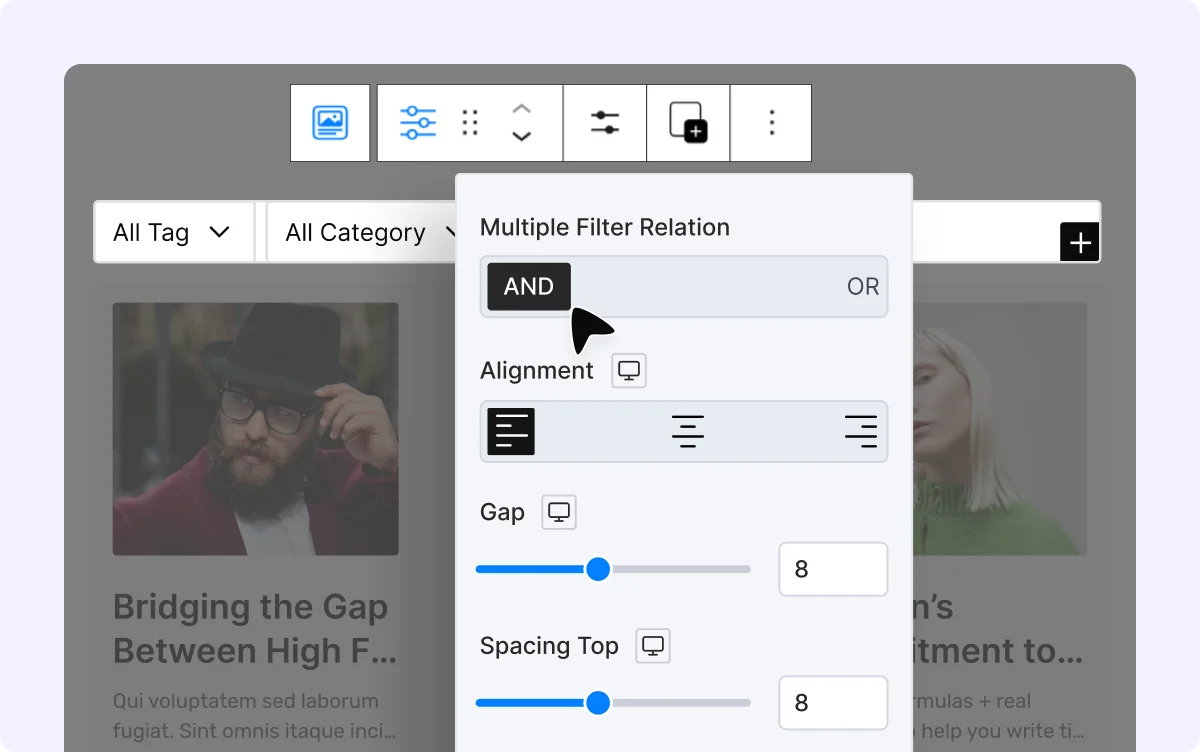Select OR filter relation

click(862, 287)
